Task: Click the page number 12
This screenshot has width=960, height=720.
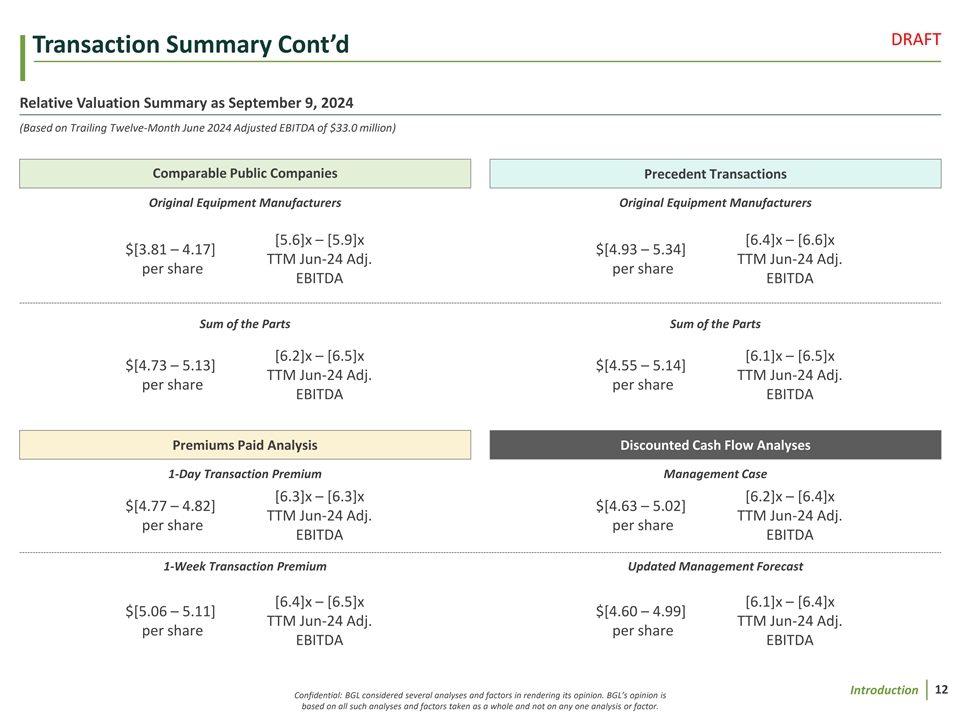Action: (x=941, y=690)
